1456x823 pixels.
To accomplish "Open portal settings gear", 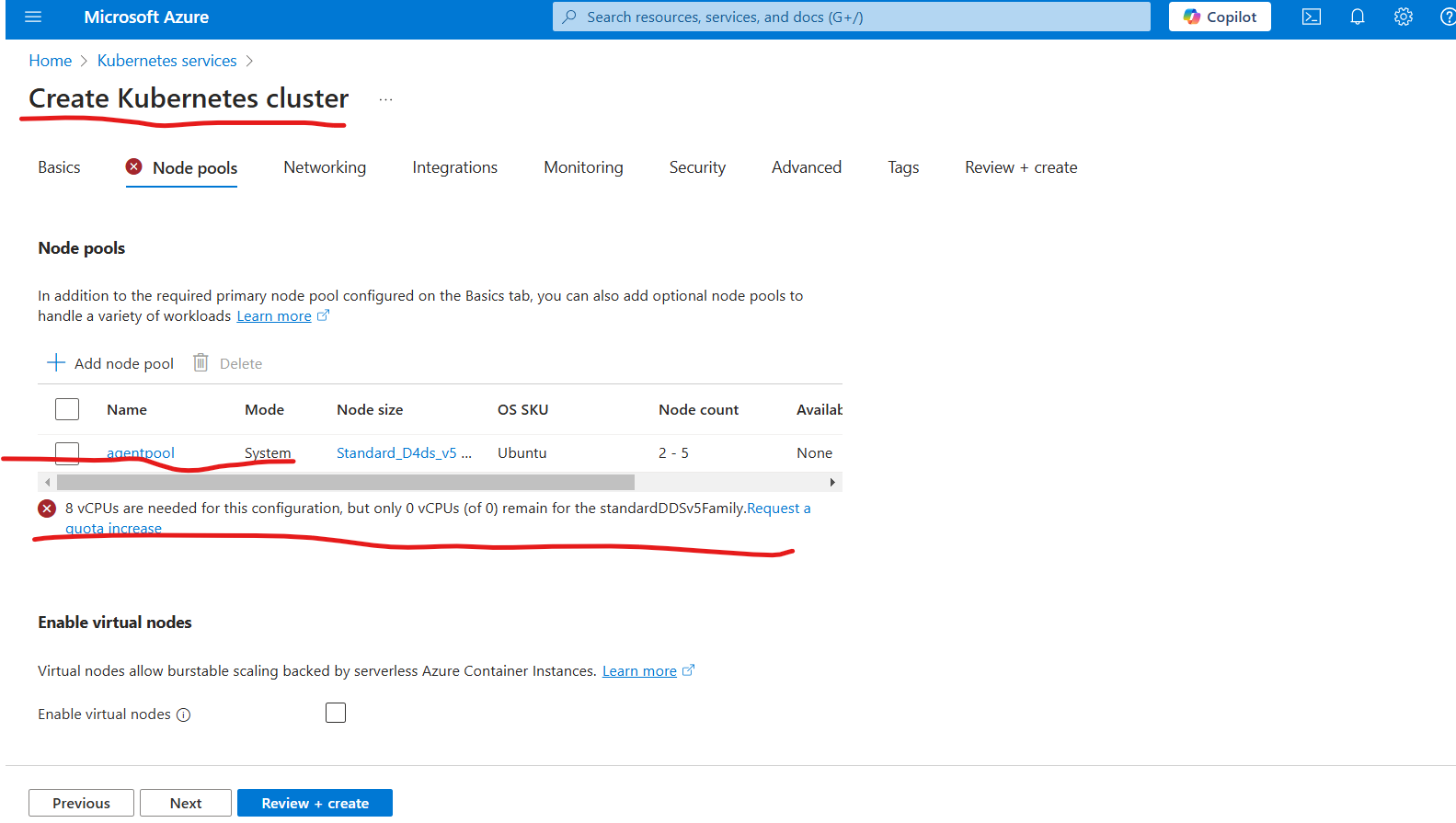I will coord(1404,17).
